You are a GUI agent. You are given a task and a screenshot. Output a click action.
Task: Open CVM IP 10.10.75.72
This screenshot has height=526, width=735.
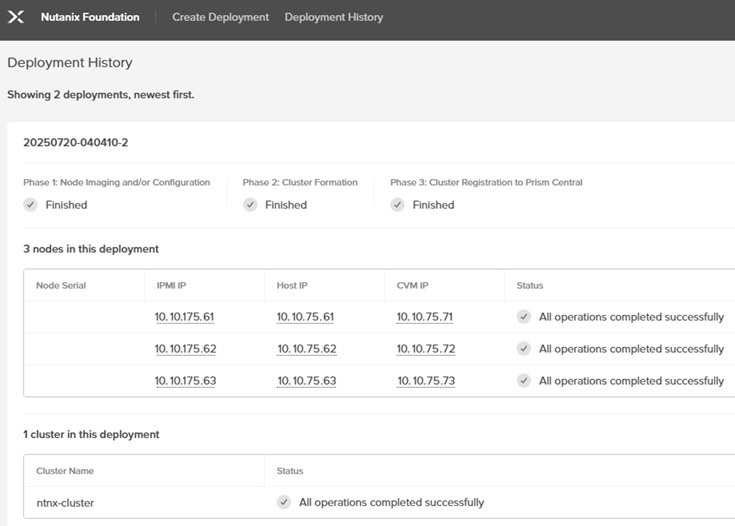pos(426,349)
